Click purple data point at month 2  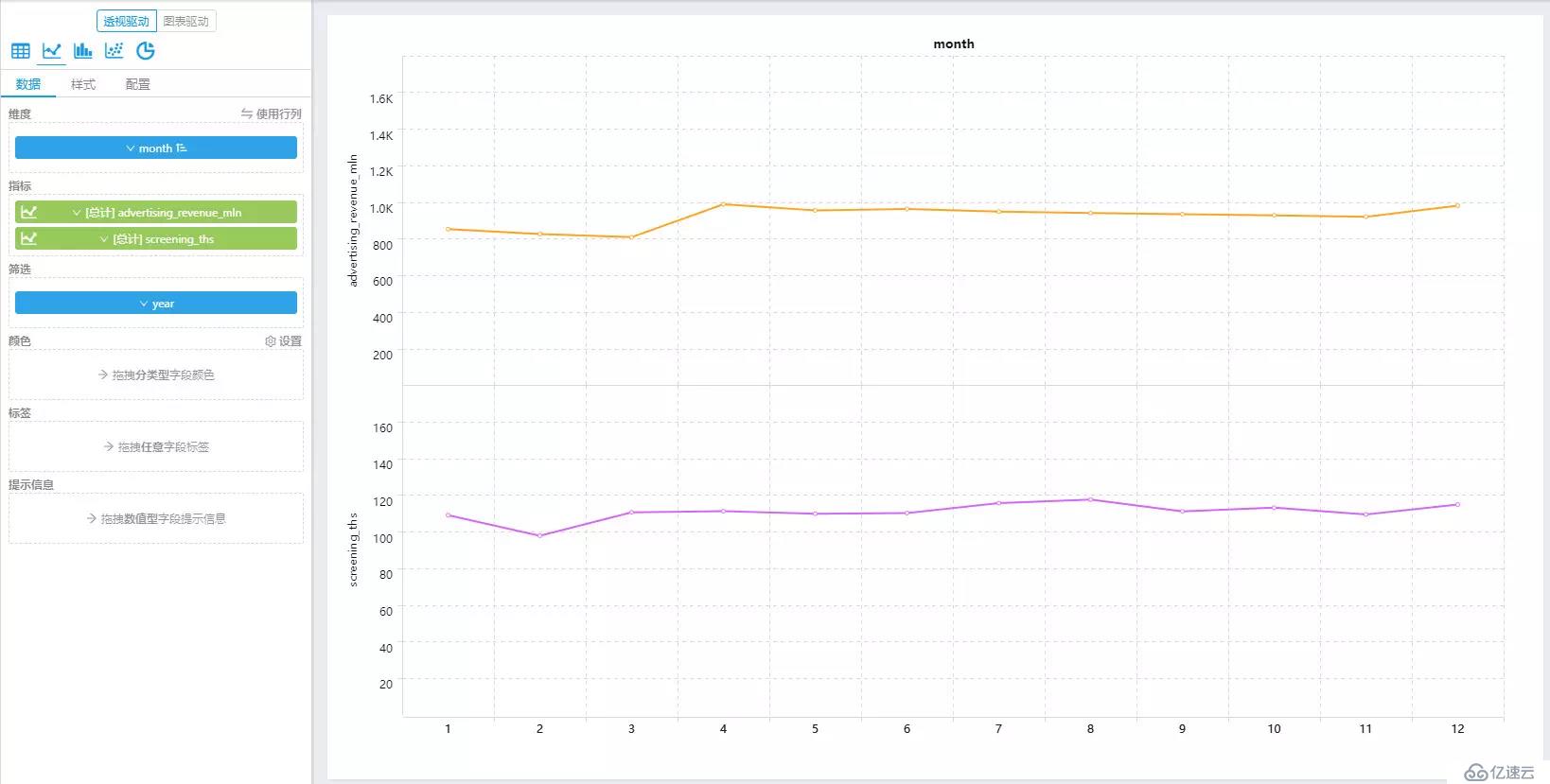[540, 535]
